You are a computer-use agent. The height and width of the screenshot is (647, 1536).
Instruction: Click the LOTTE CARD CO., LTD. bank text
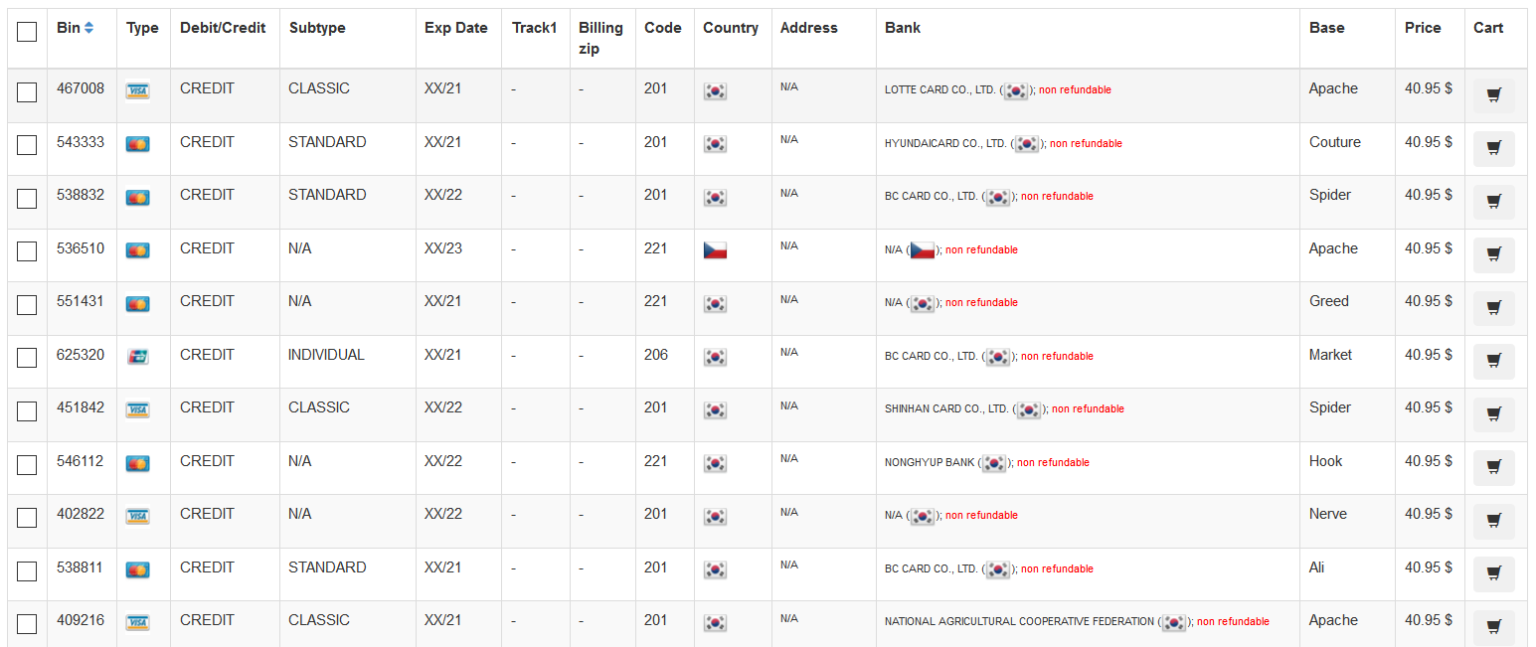(x=940, y=90)
